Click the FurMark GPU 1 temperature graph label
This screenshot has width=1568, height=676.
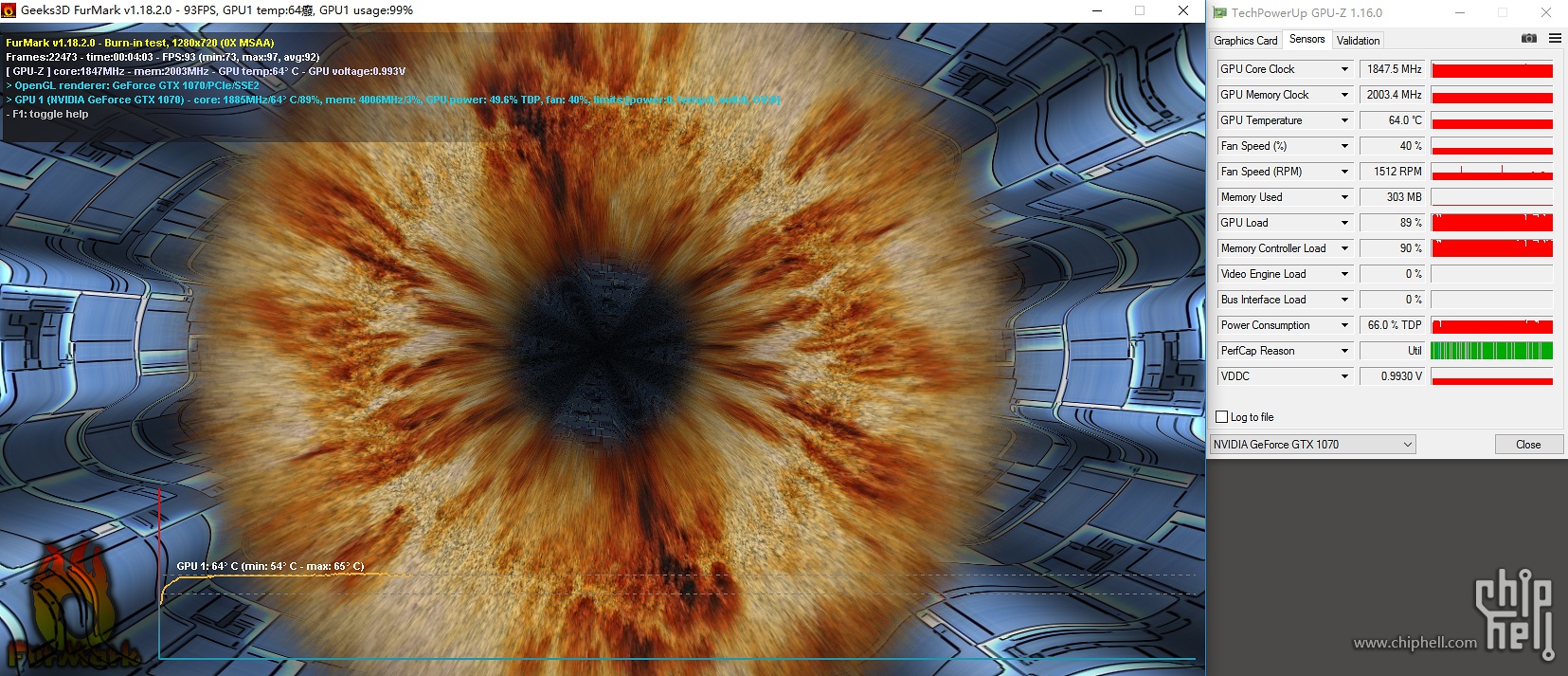(x=270, y=566)
